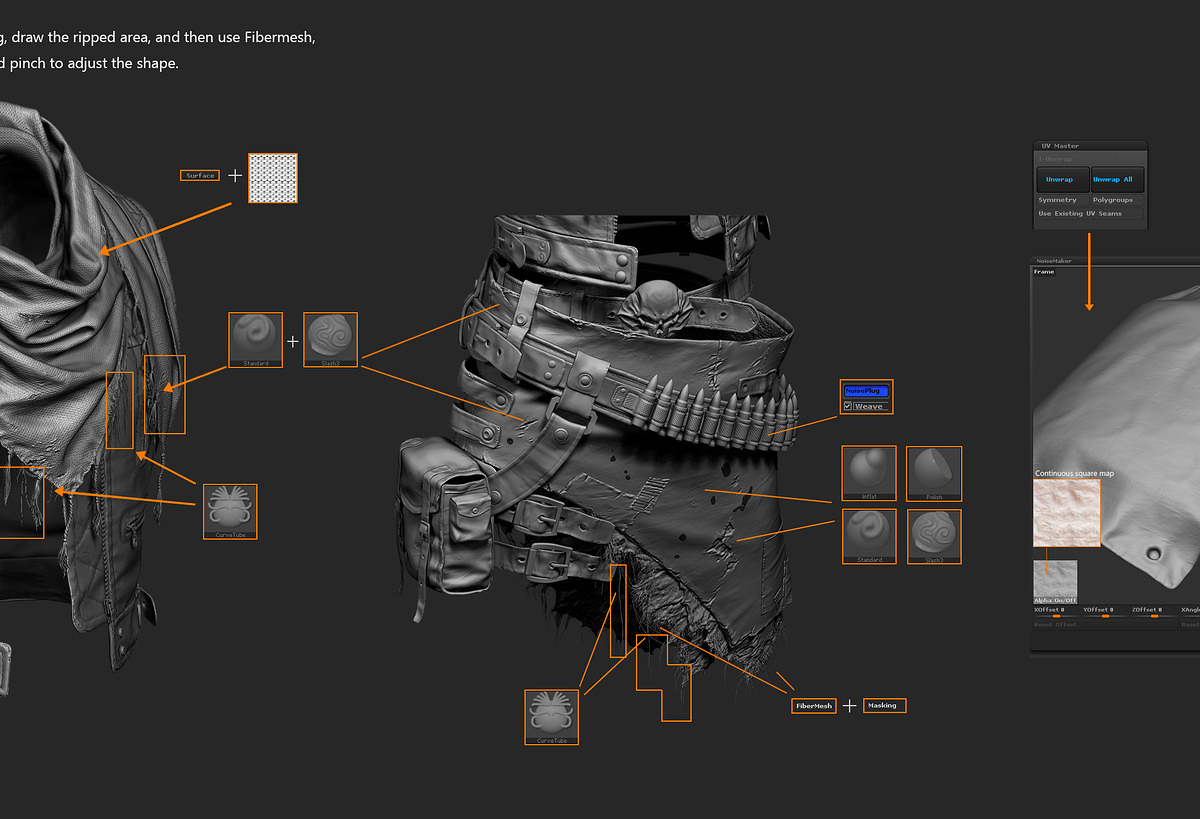Screen dimensions: 1200x819
Task: Enable Use Existing UV Seams option
Action: pos(1090,213)
